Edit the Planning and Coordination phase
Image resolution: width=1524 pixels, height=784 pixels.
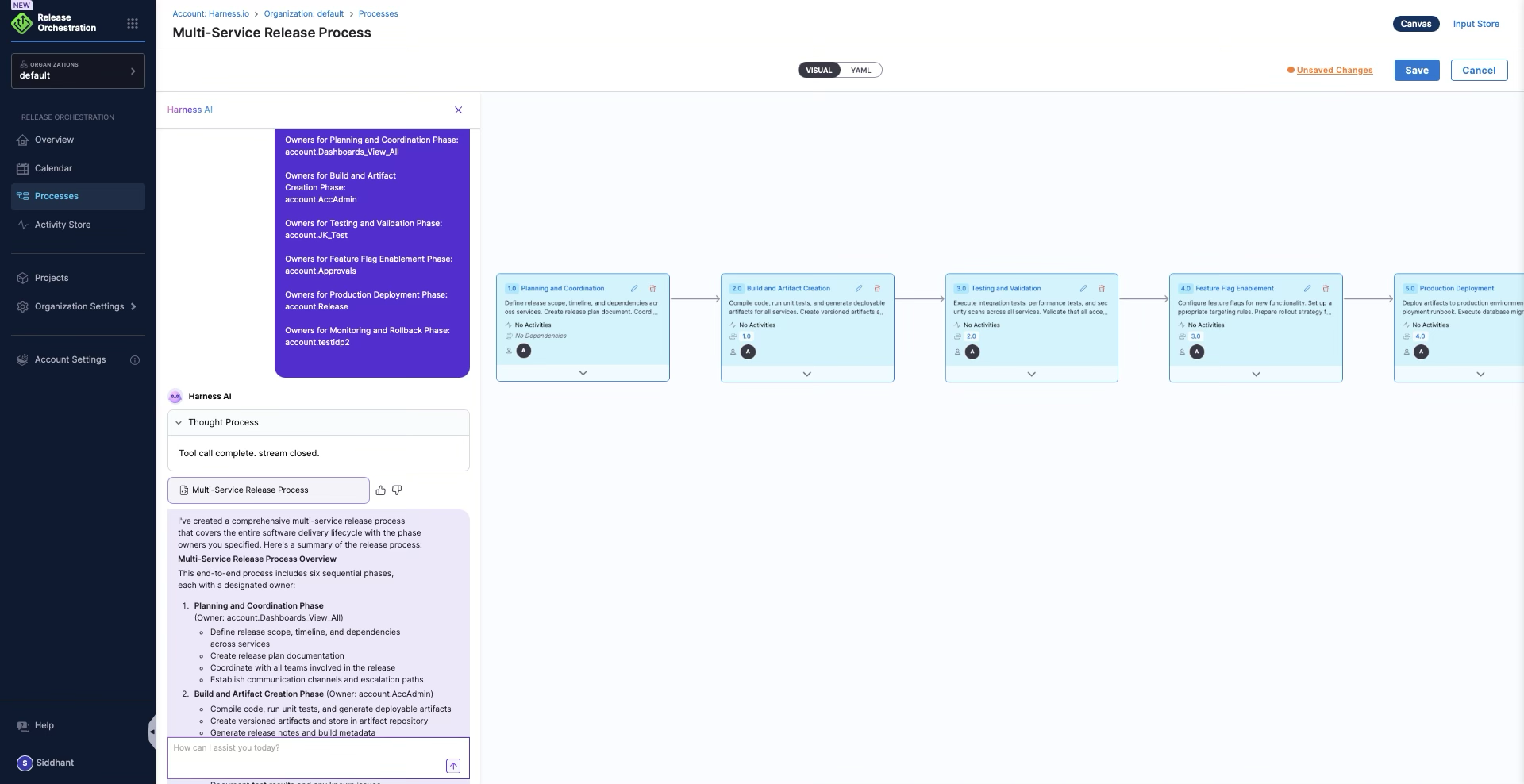634,289
